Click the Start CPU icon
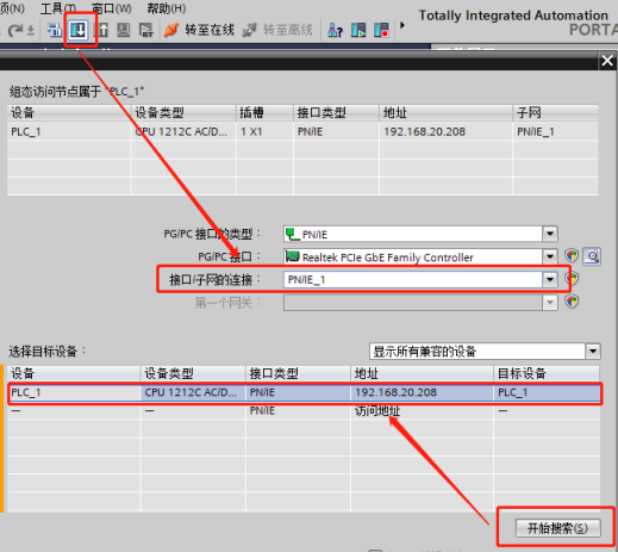Screen dimensions: 618x552 (x=358, y=30)
